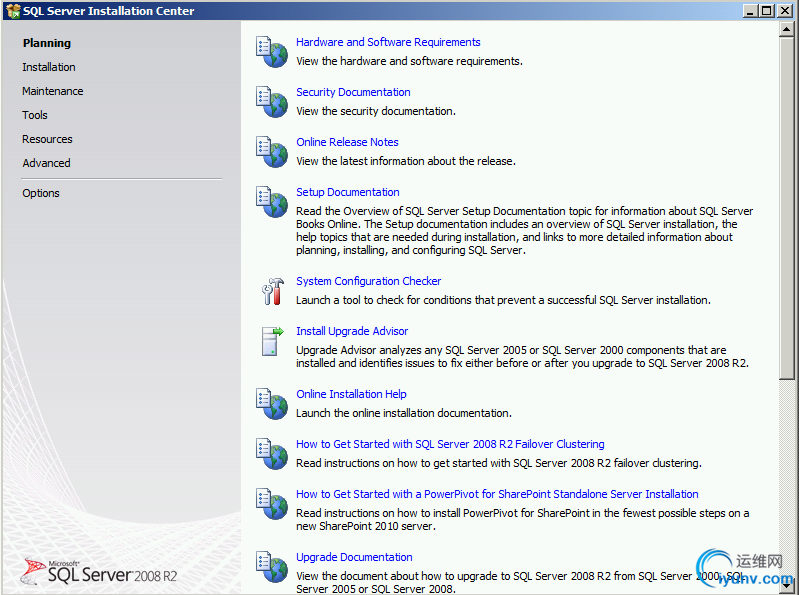Click the scrollbar up arrow
The width and height of the screenshot is (799, 595).
pyautogui.click(x=786, y=30)
